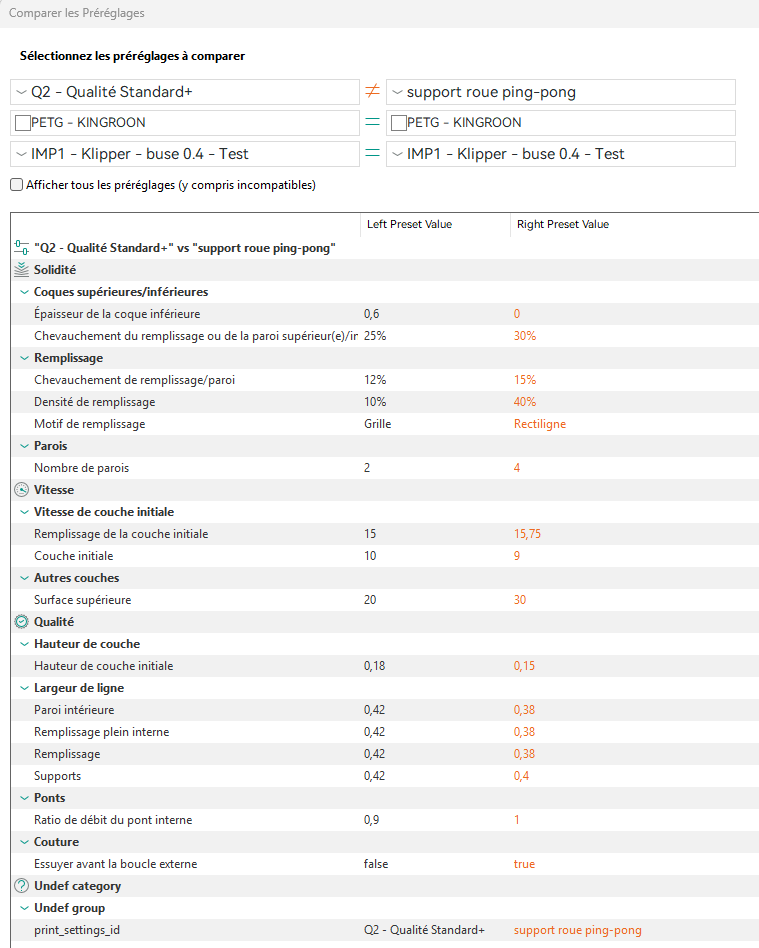Click the green equal sign for printer presets

click(x=373, y=154)
